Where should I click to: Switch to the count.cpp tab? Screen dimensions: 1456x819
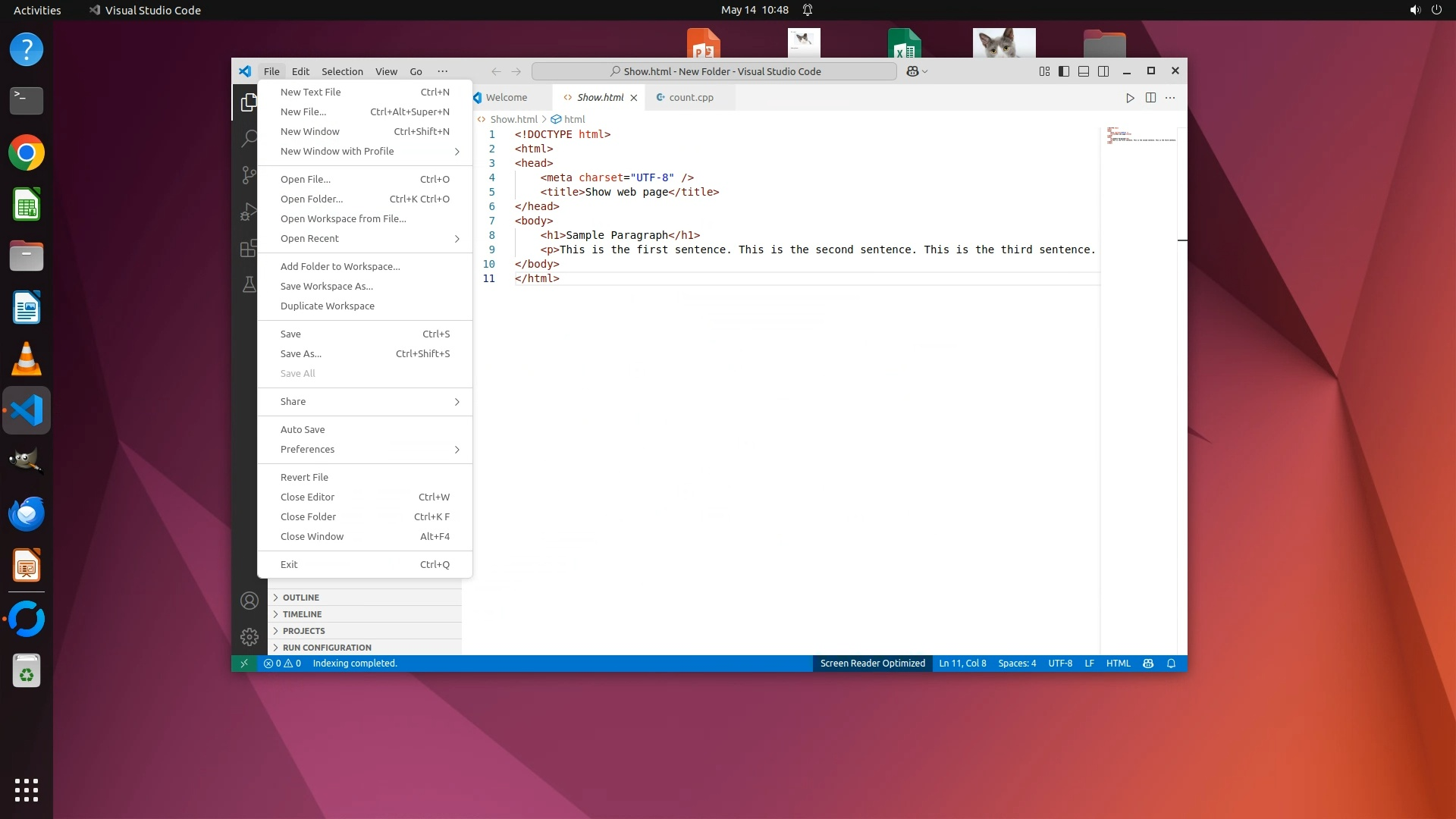tap(690, 98)
